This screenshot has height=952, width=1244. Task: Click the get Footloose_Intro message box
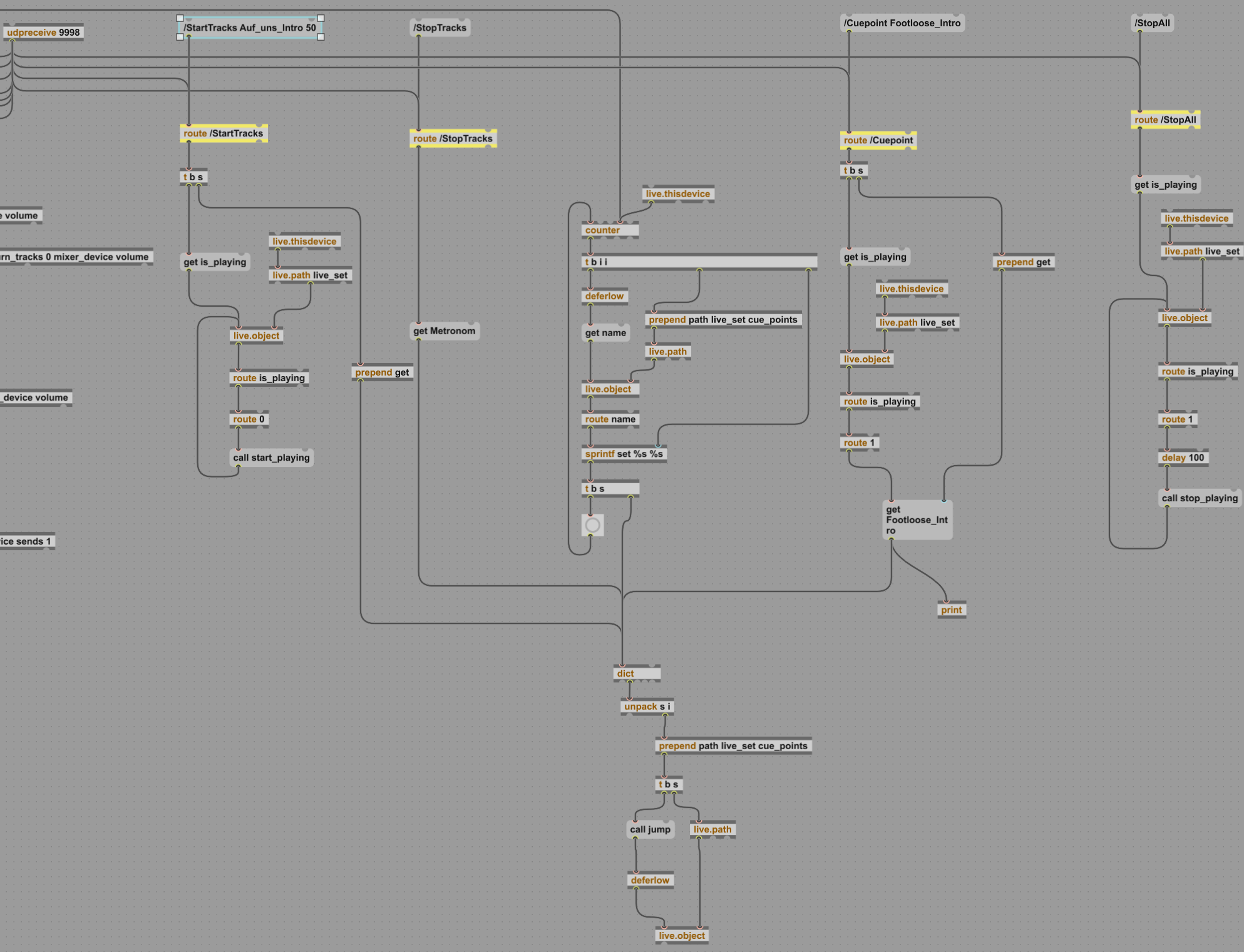pyautogui.click(x=917, y=520)
